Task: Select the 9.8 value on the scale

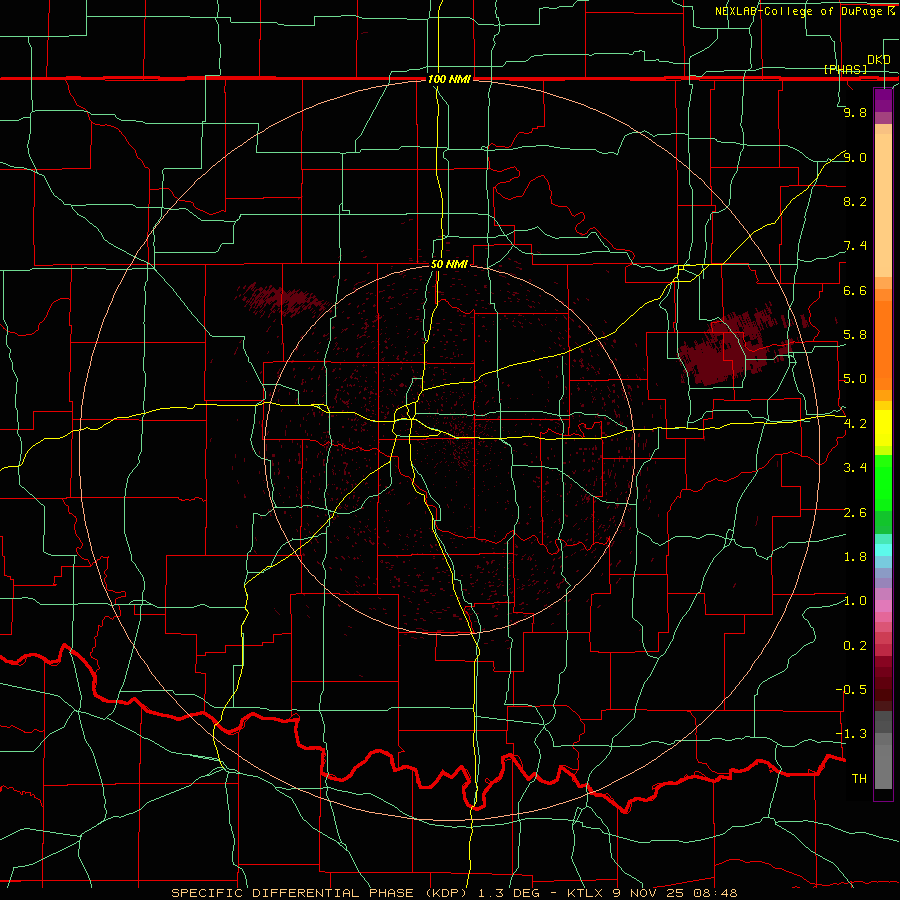Action: point(855,112)
